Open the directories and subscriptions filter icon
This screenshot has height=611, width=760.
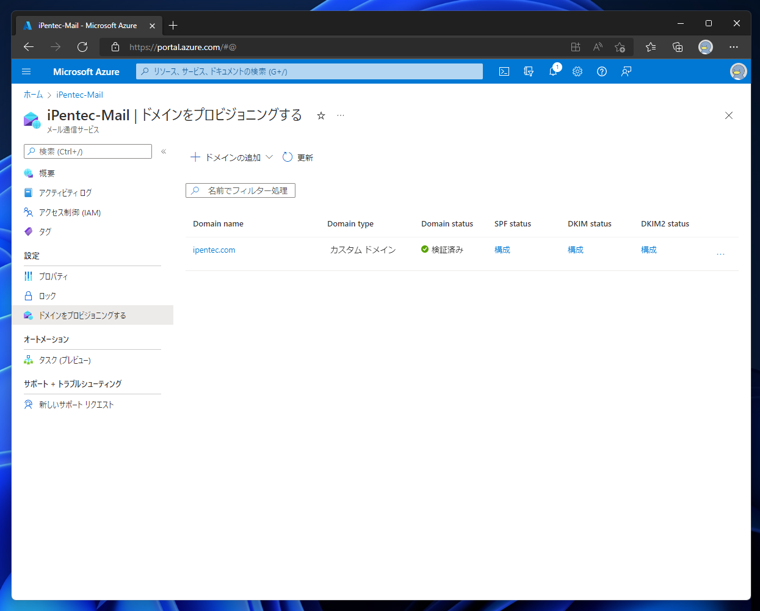coord(528,72)
